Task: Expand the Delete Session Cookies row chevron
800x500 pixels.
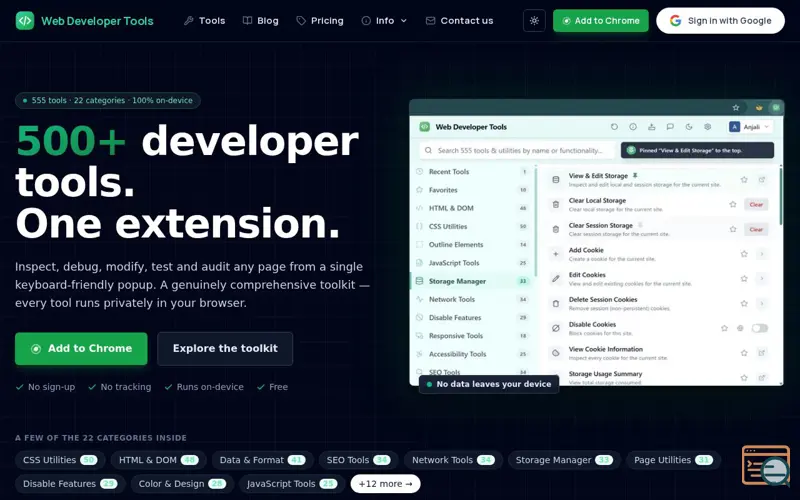Action: tap(762, 304)
